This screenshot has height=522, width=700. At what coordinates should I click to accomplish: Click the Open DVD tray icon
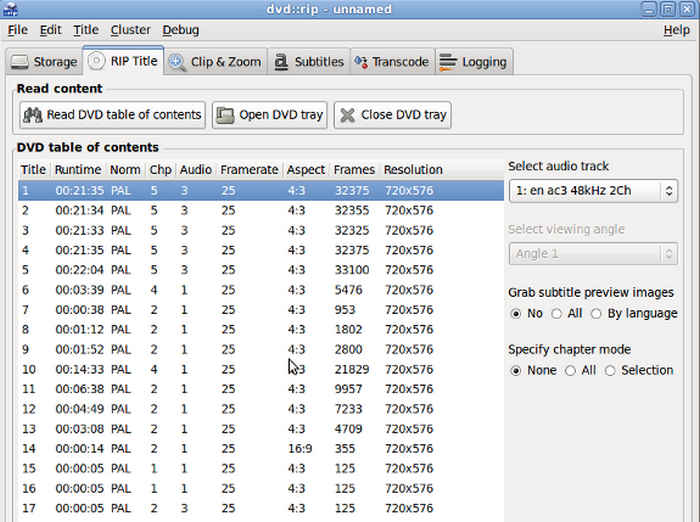pos(225,115)
